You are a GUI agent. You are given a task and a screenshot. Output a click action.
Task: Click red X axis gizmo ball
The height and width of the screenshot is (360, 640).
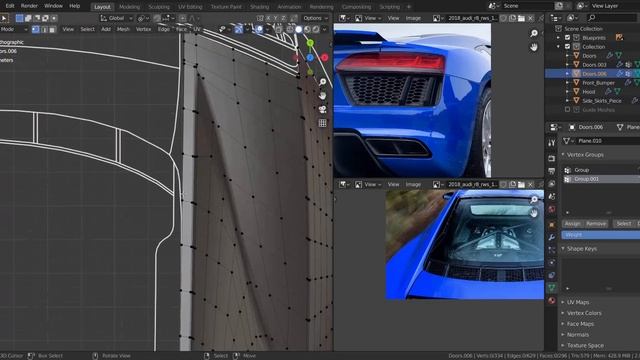pos(324,58)
